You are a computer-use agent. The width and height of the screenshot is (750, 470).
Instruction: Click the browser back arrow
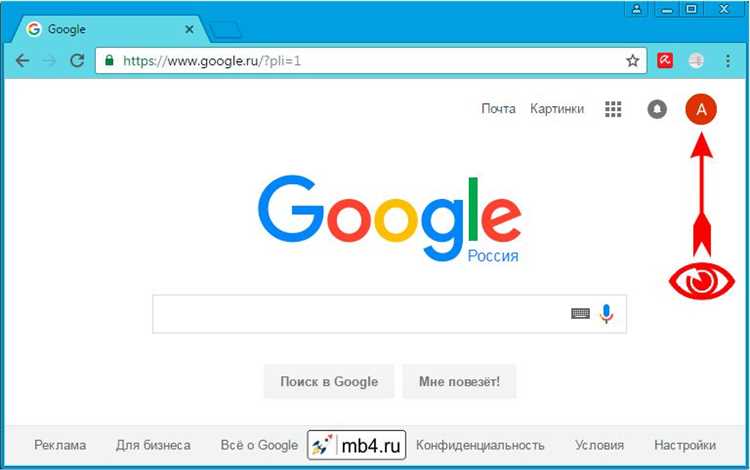click(22, 61)
